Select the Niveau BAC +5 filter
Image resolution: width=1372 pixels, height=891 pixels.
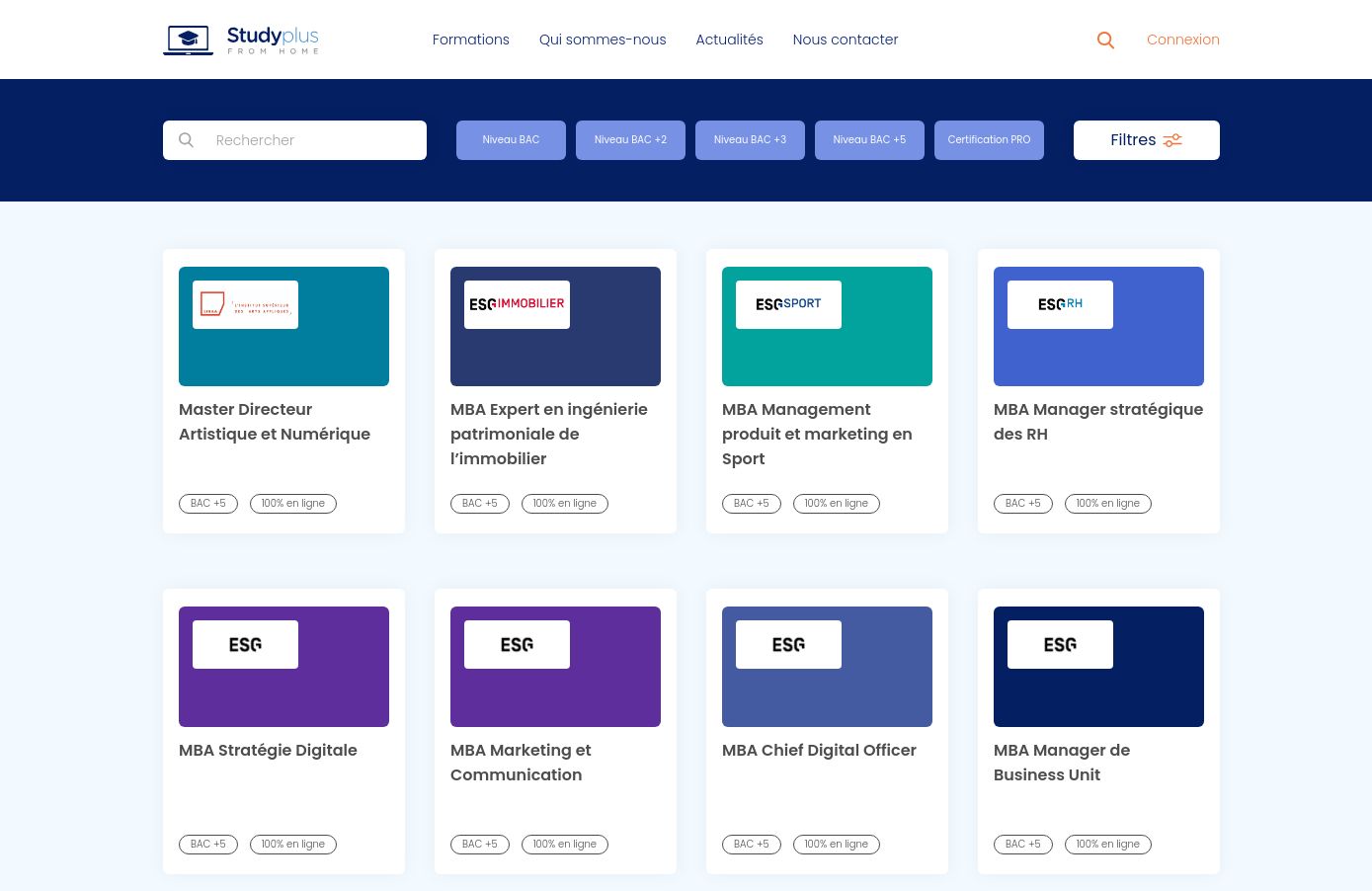pyautogui.click(x=869, y=140)
